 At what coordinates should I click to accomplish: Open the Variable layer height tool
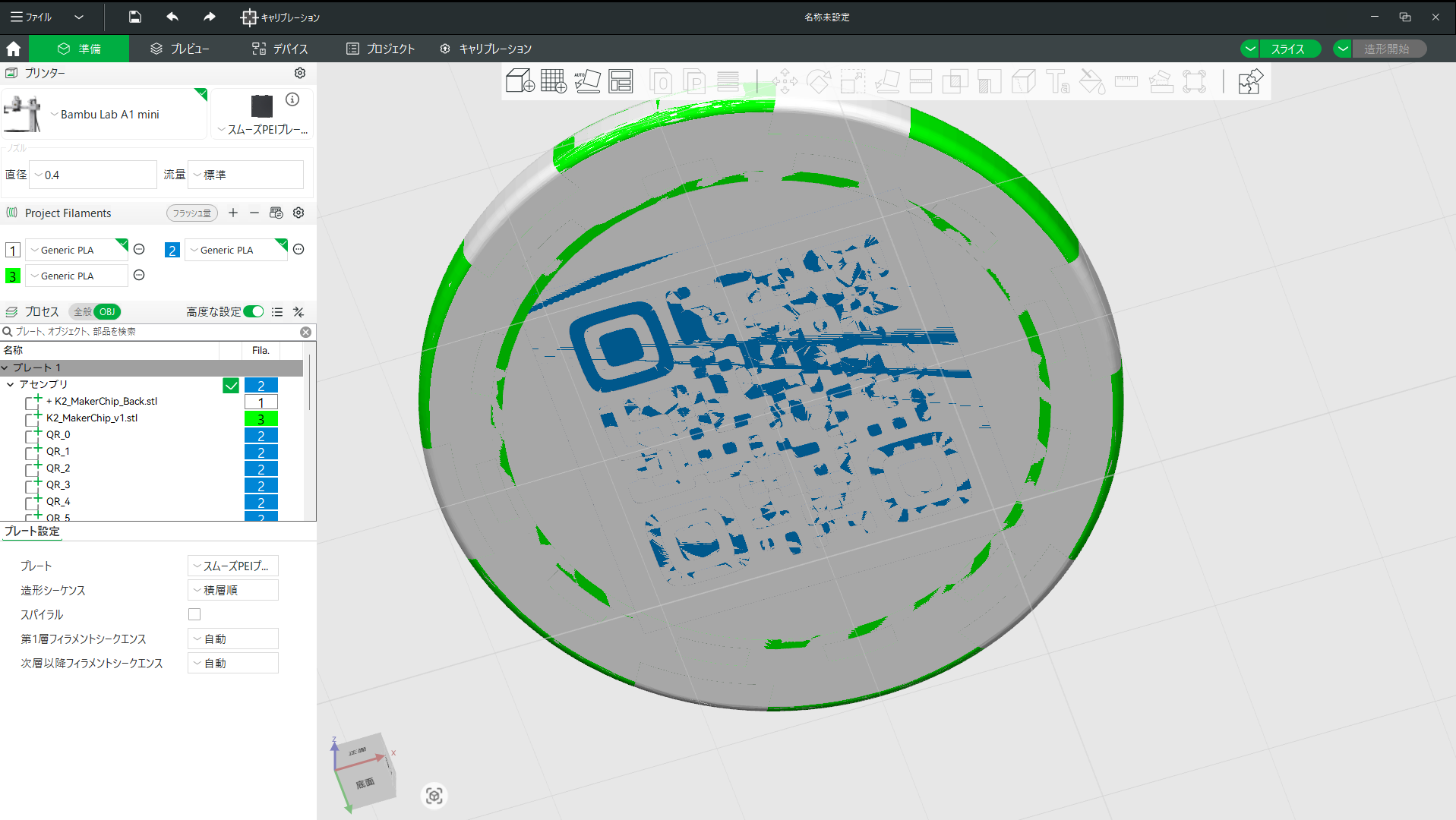pyautogui.click(x=728, y=80)
